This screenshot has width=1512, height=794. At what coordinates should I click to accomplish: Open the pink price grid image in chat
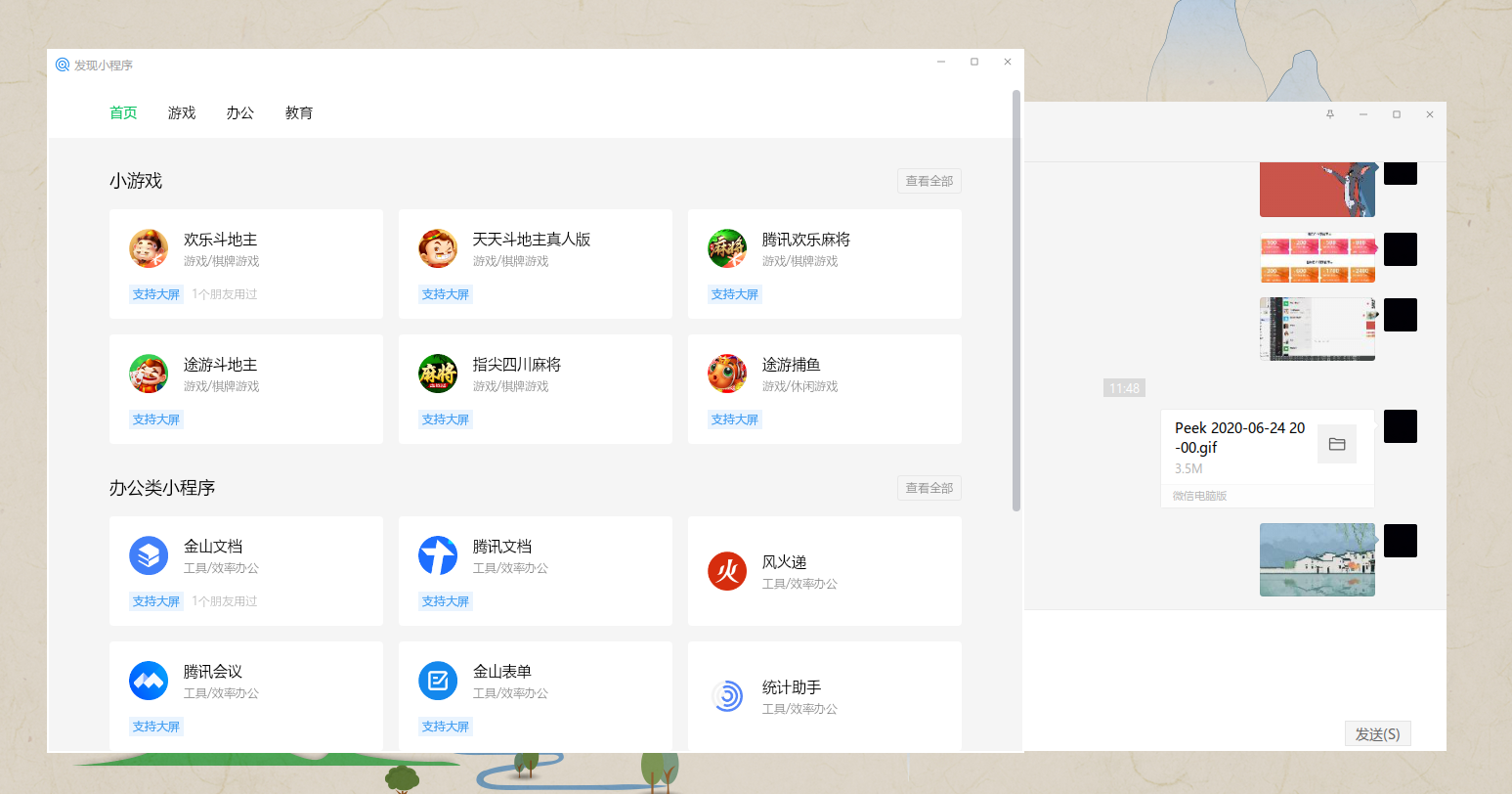click(x=1318, y=258)
